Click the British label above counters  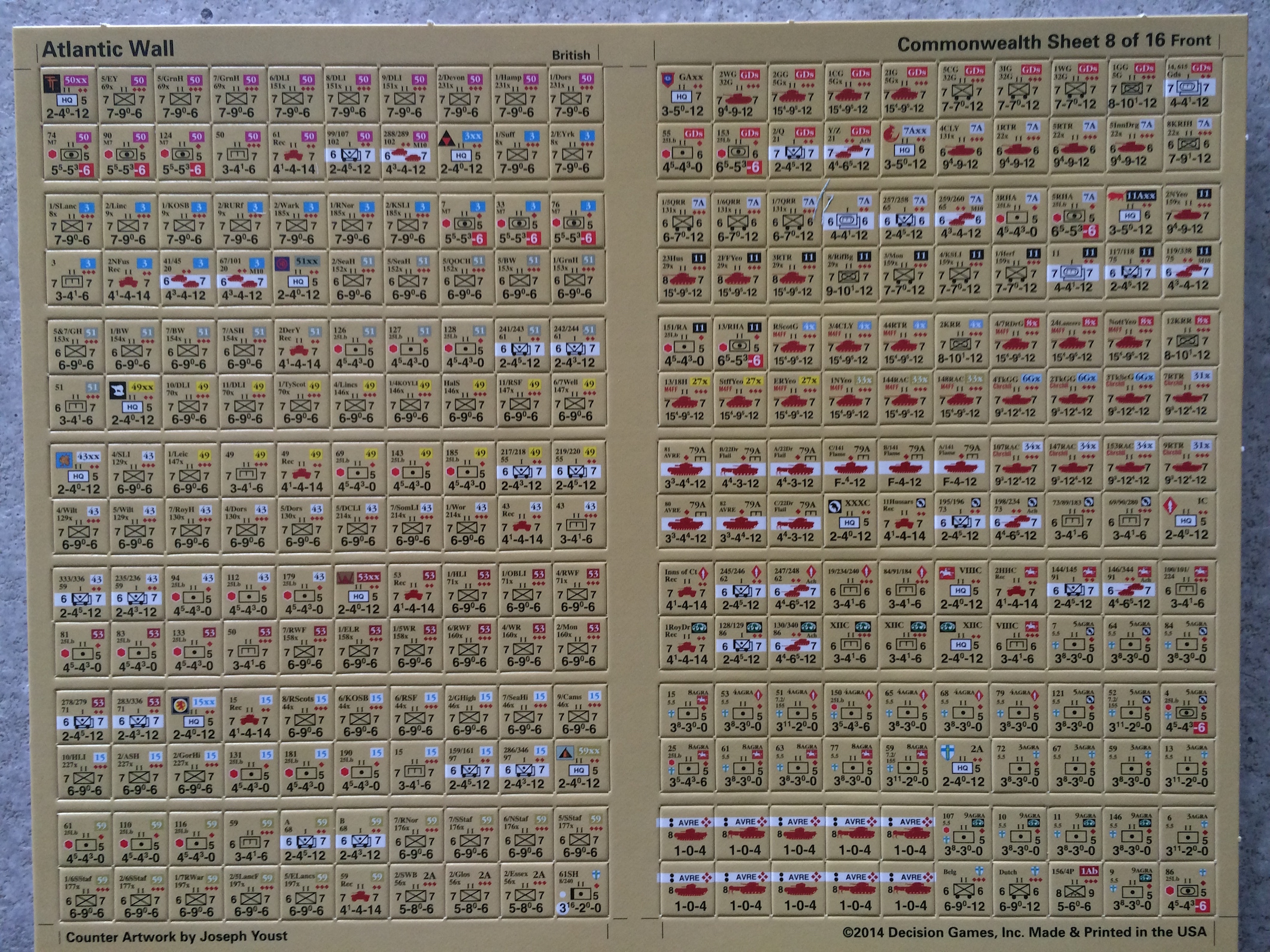pos(570,55)
